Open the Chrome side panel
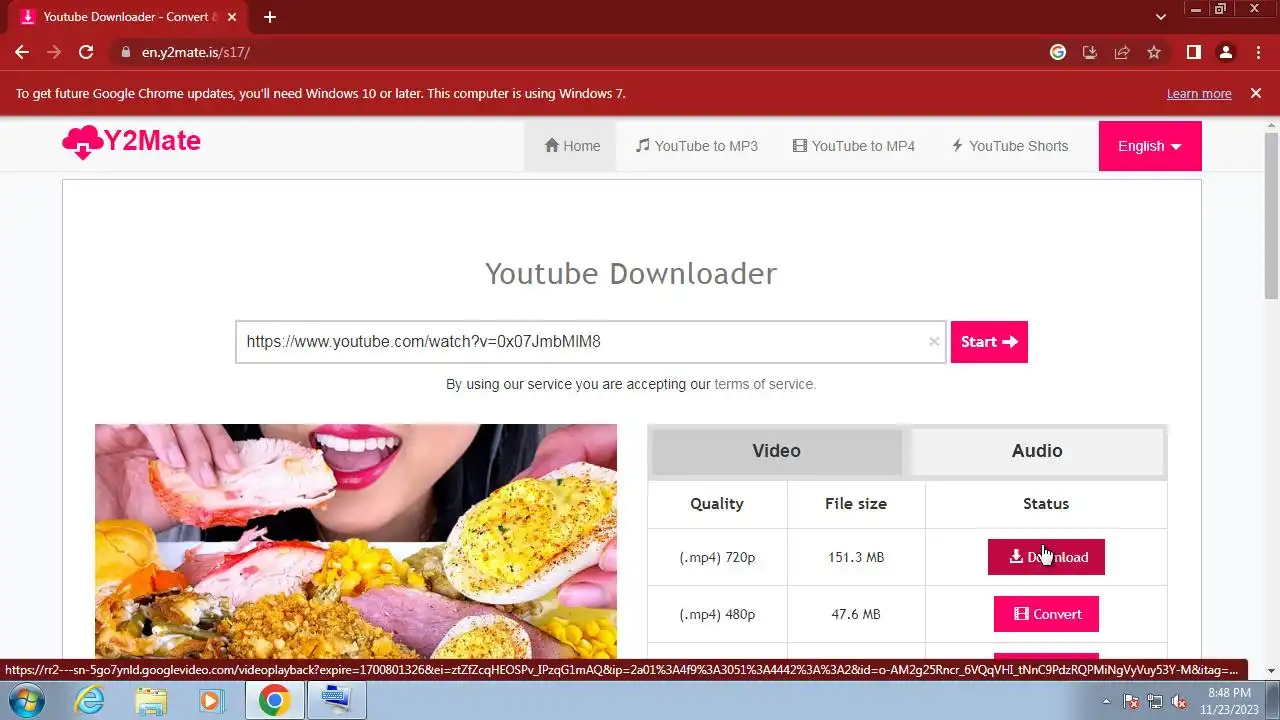The width and height of the screenshot is (1280, 720). pyautogui.click(x=1193, y=52)
